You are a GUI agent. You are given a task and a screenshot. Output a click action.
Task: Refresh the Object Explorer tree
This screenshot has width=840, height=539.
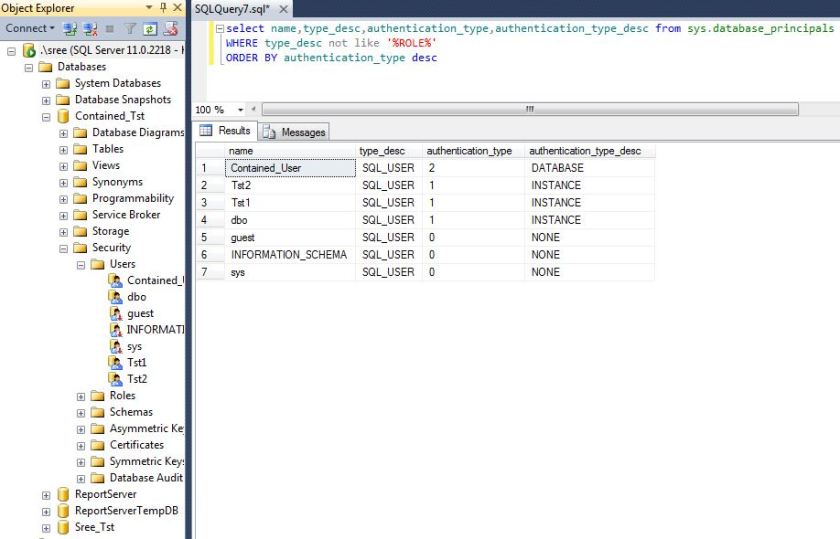click(x=150, y=29)
